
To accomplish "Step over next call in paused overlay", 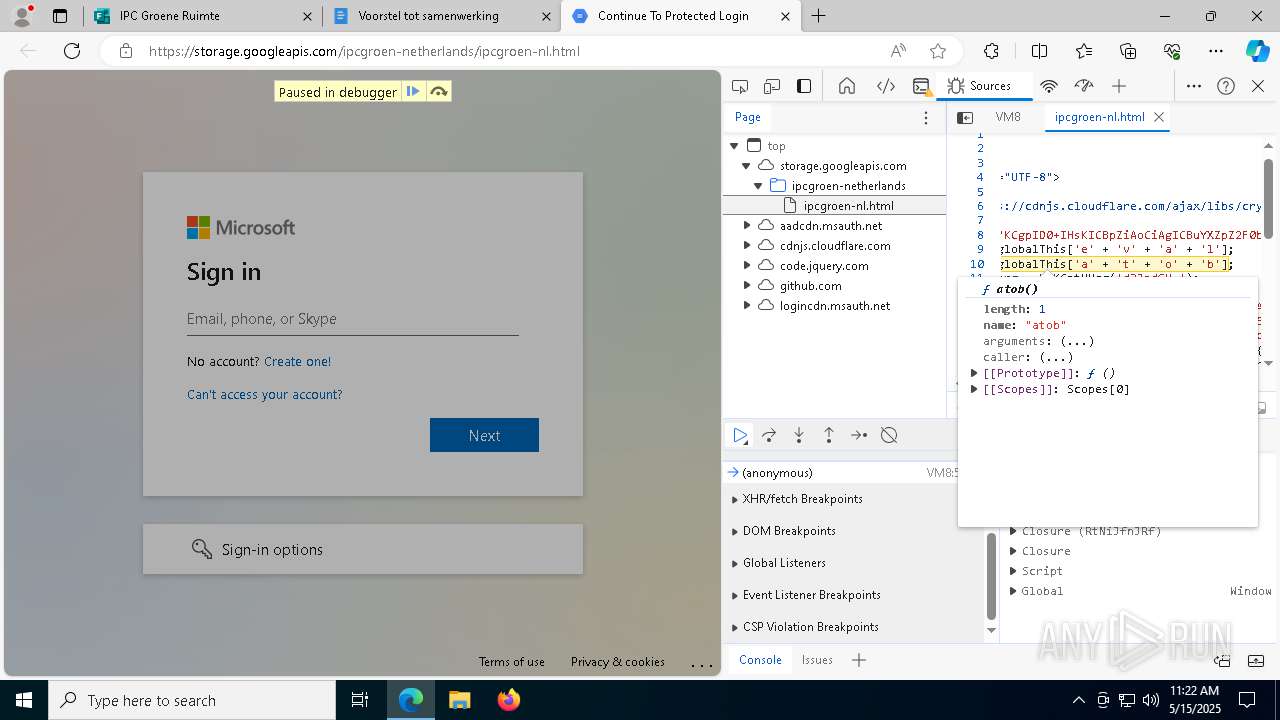I will (x=438, y=92).
